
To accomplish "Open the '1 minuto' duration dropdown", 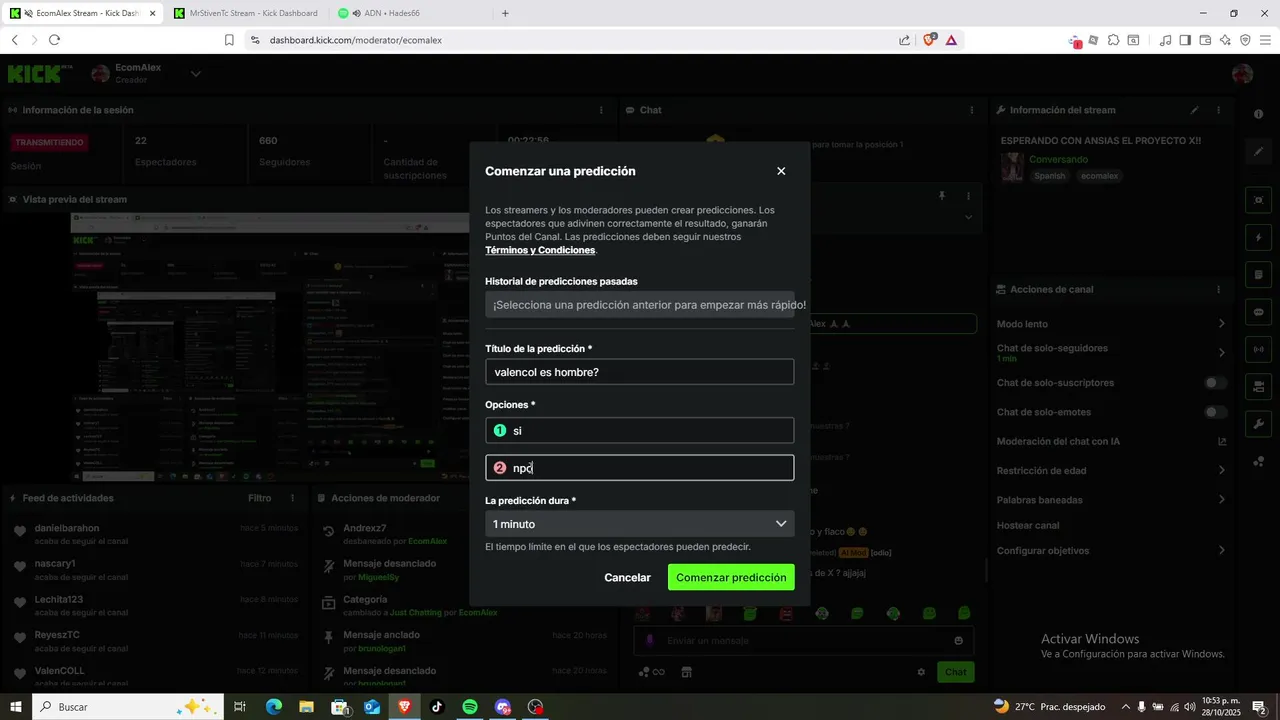I will coord(640,524).
